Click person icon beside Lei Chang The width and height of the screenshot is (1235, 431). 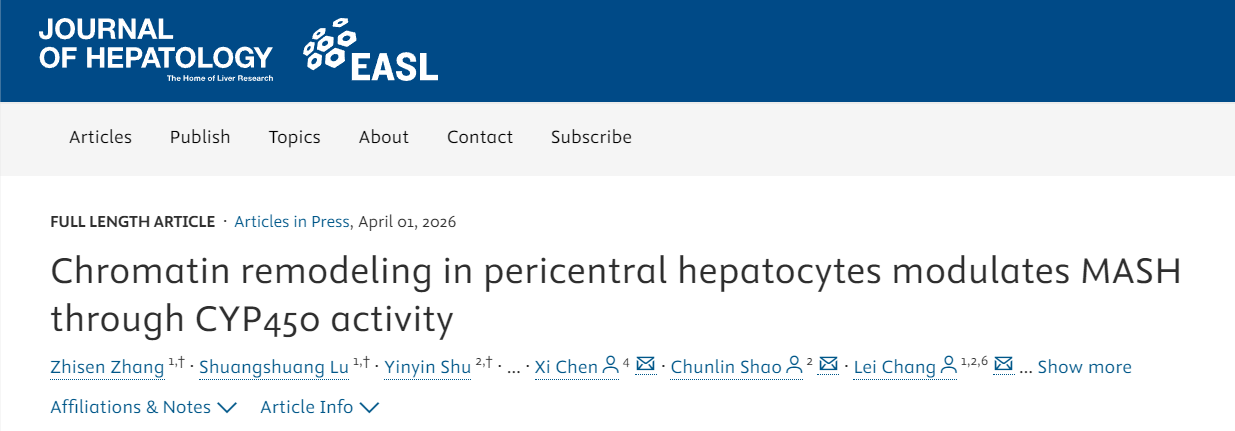click(x=948, y=366)
